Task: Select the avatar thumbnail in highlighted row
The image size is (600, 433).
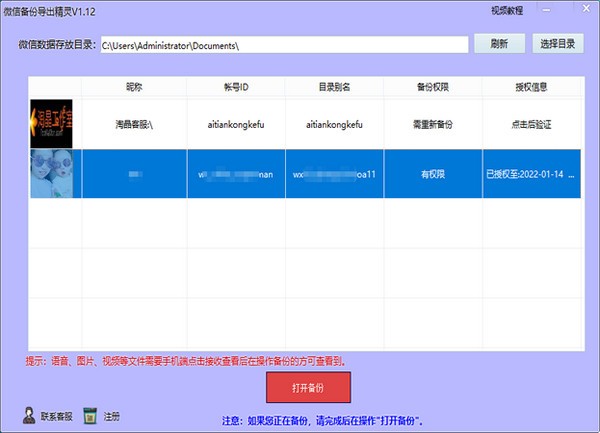Action: 55,173
